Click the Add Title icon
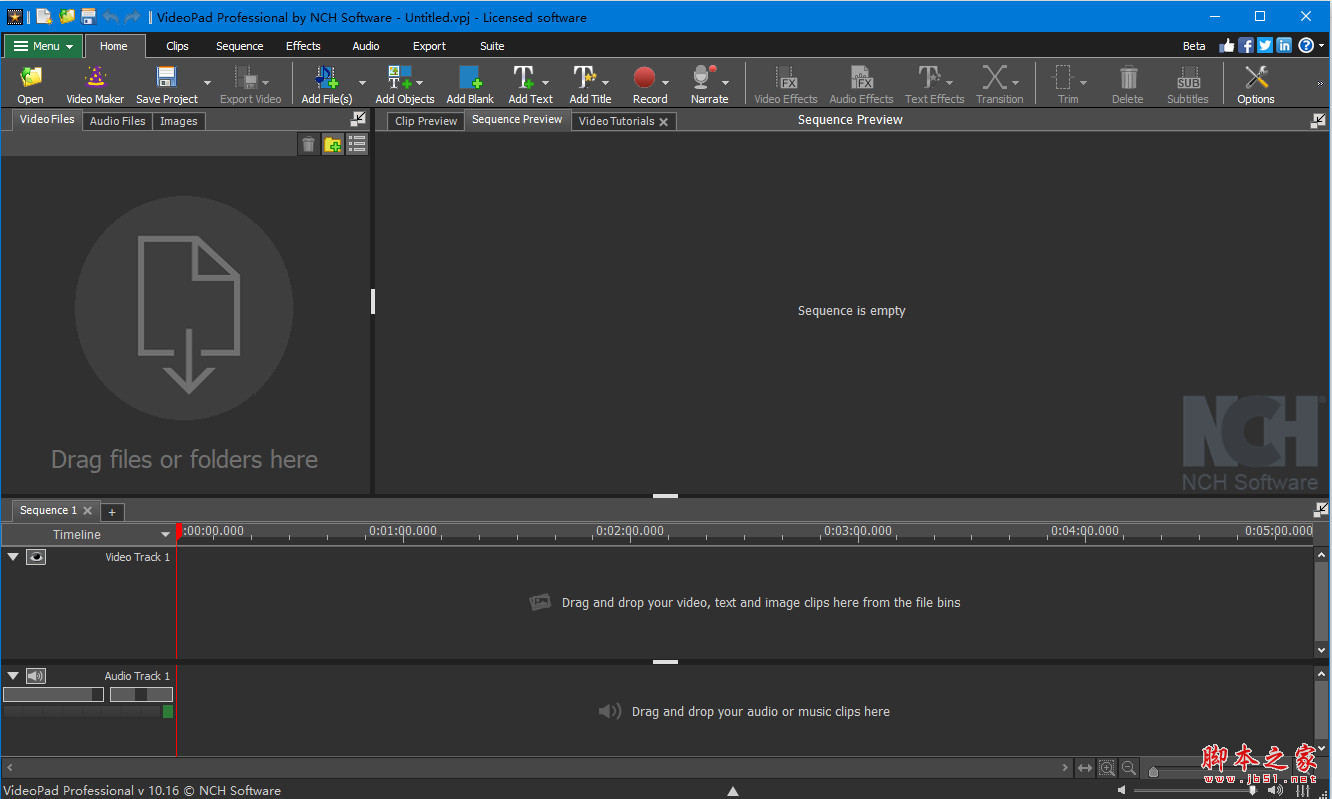 click(584, 78)
